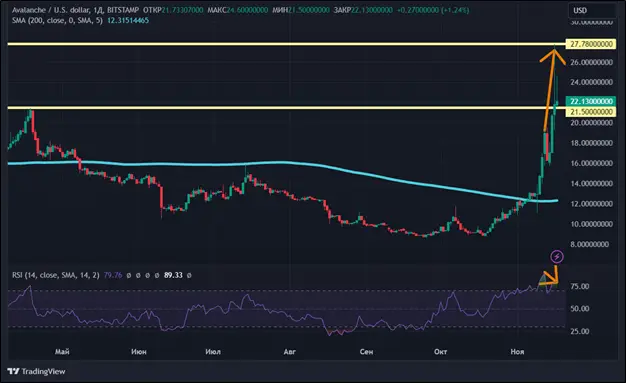The height and width of the screenshot is (383, 626).
Task: Click the SMA value 12.31514465
Action: click(x=128, y=20)
